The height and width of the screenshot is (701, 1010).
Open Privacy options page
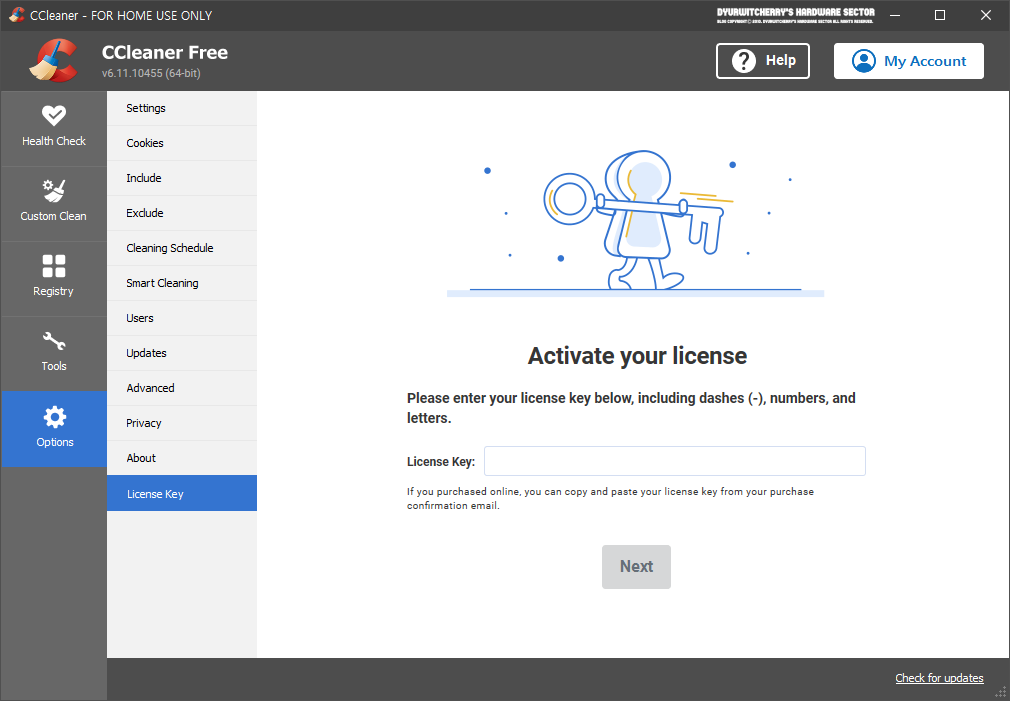point(182,423)
